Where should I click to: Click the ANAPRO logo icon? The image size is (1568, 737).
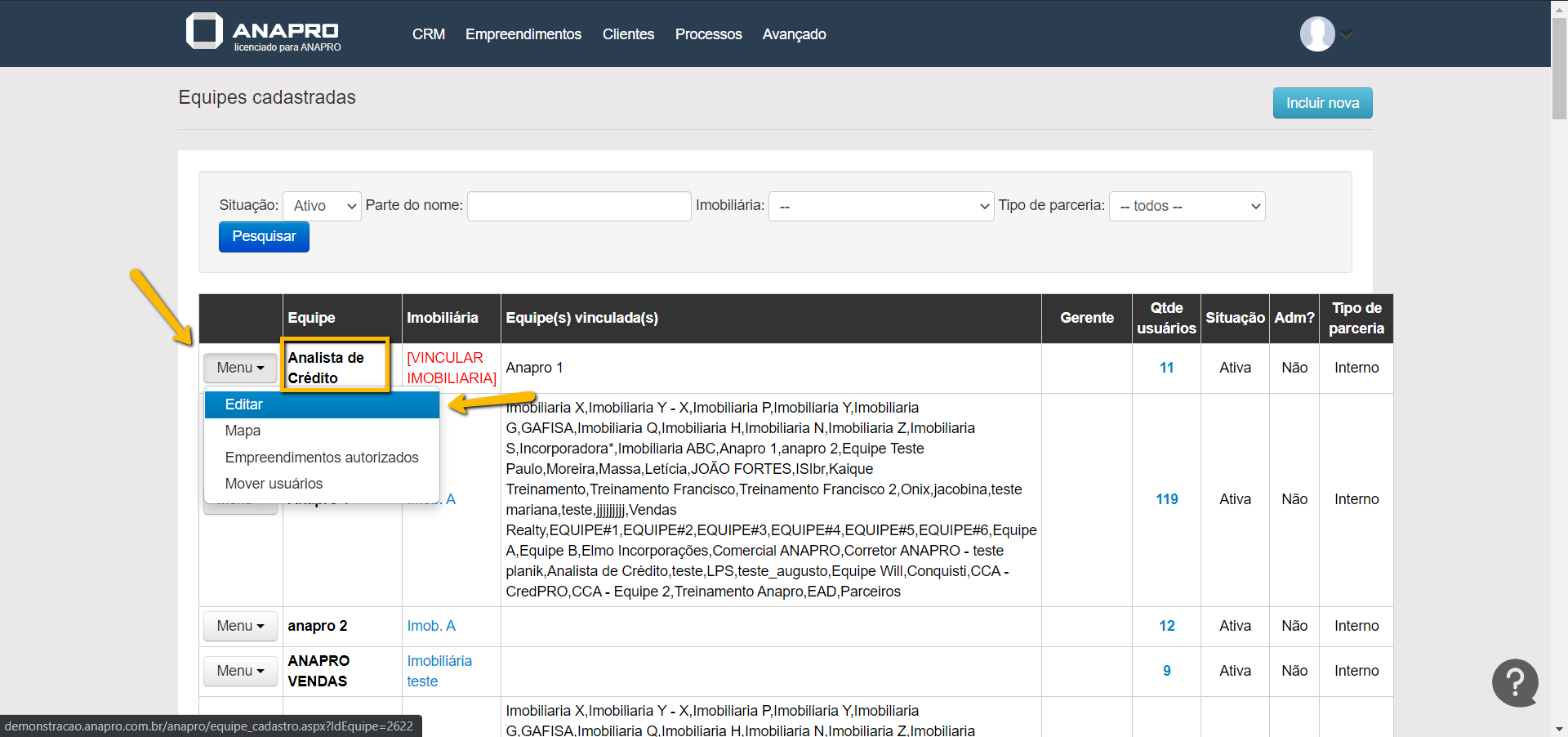click(204, 32)
